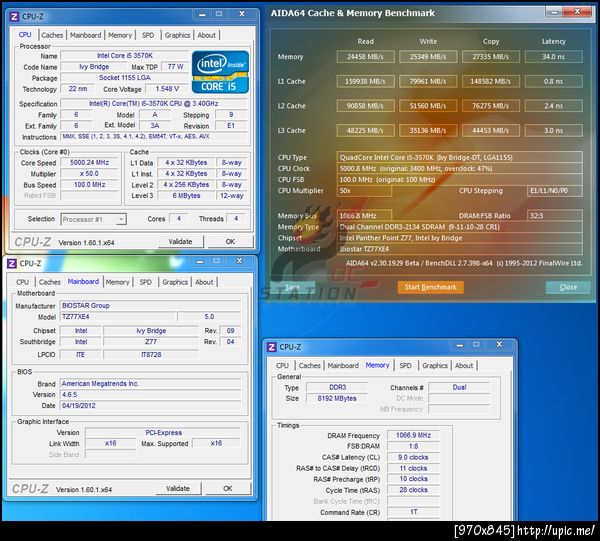The image size is (600, 541).
Task: Select Memory tab in Mainboard CPU-Z window
Action: [117, 282]
